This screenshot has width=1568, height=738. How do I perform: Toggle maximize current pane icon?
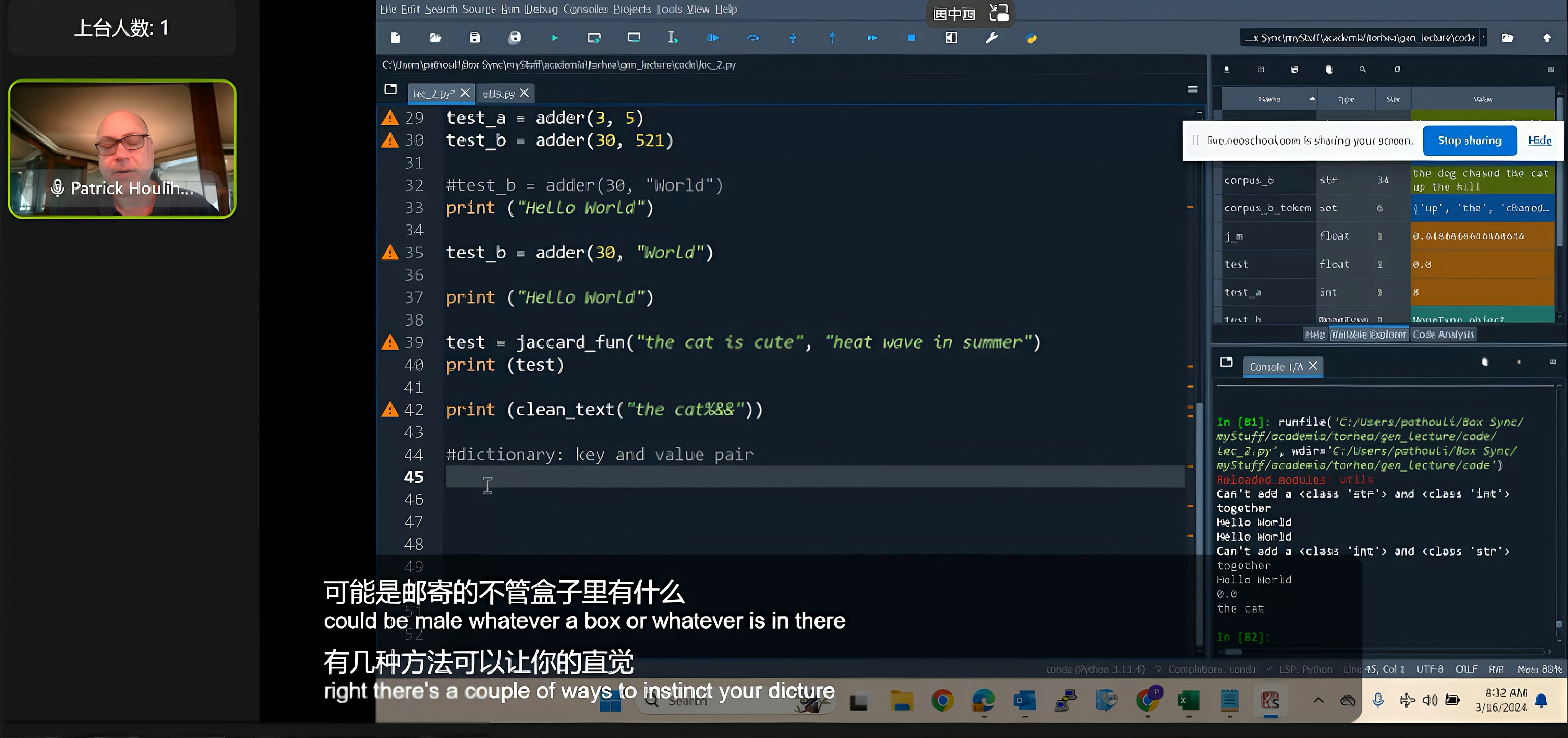click(x=951, y=38)
